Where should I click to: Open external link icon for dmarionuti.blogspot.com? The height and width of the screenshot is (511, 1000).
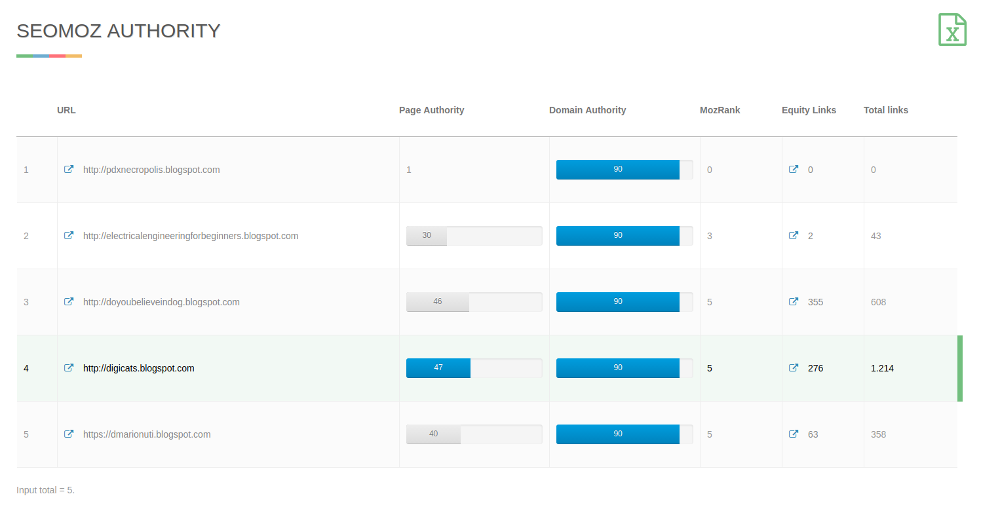pos(69,434)
